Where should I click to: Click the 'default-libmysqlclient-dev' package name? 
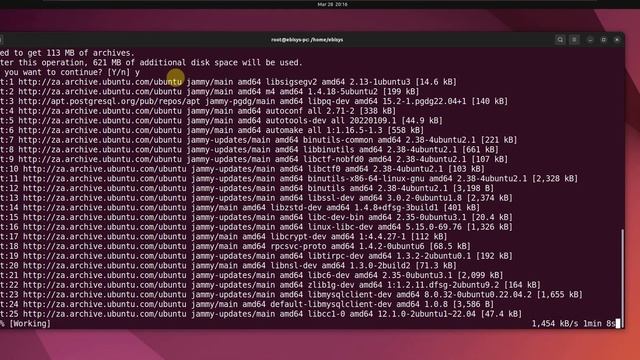[x=331, y=304]
